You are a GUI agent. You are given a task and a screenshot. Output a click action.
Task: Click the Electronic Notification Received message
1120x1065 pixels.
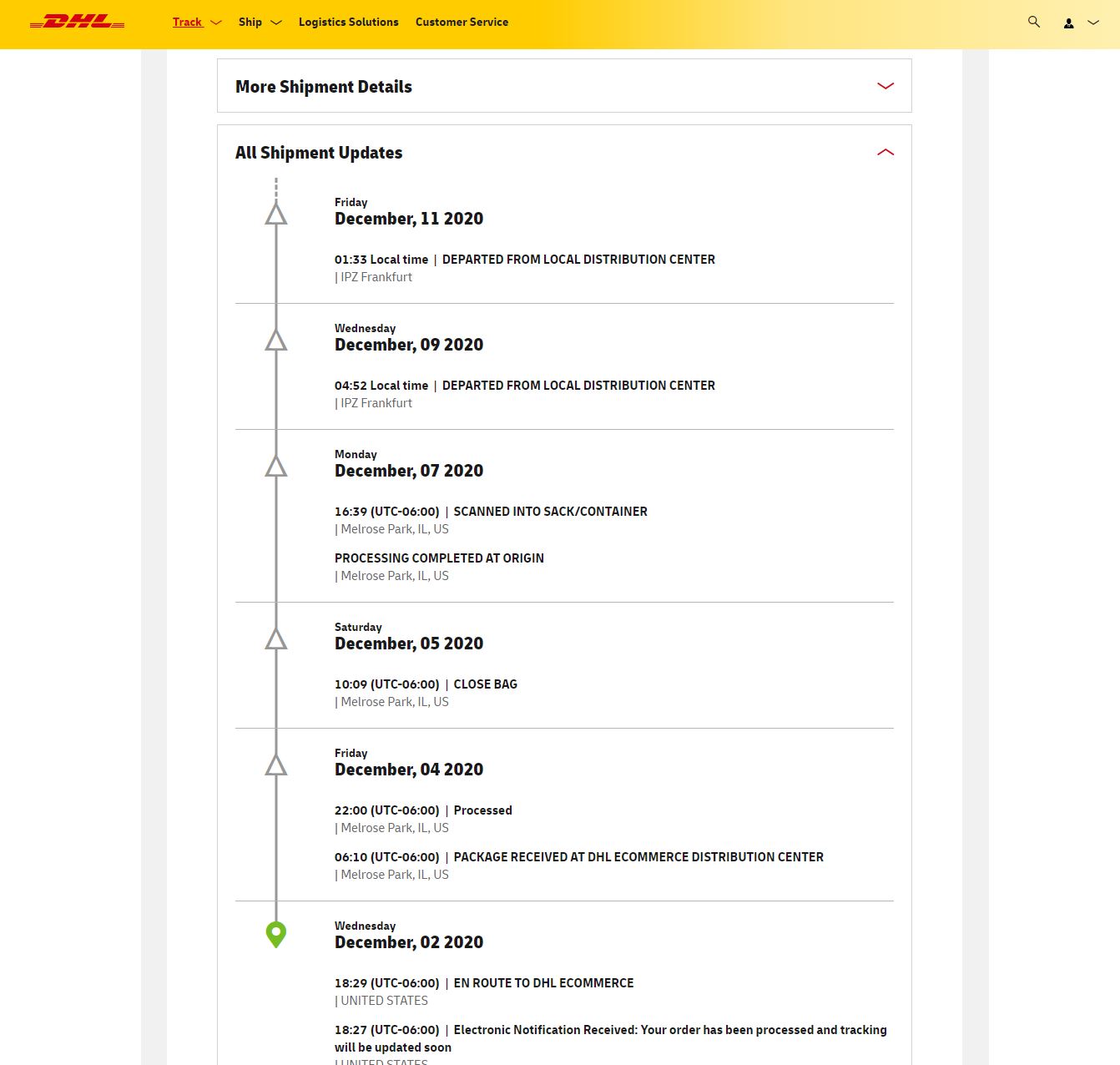[611, 1038]
